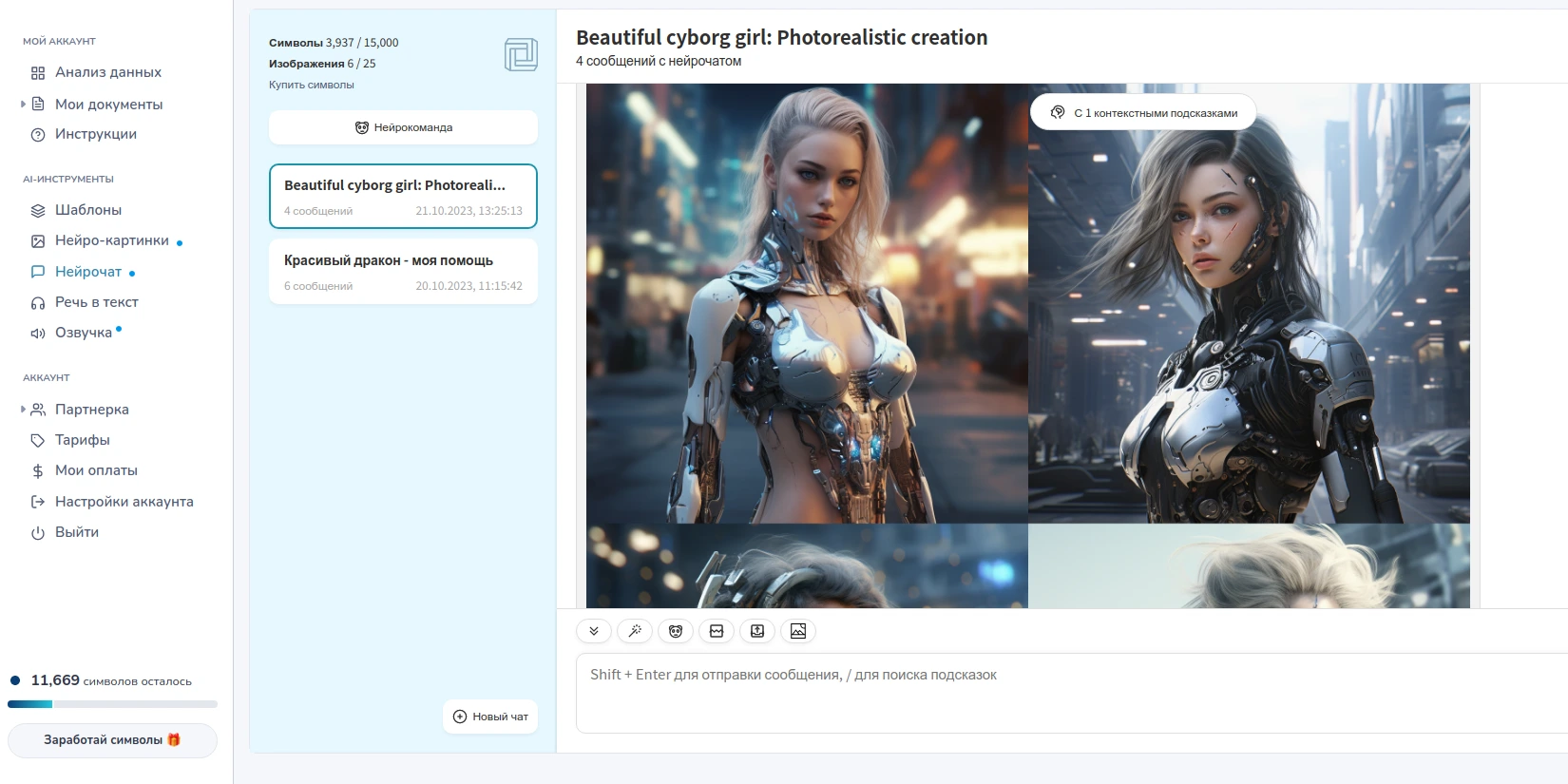Click the square logo icon in chat panel

pyautogui.click(x=521, y=55)
